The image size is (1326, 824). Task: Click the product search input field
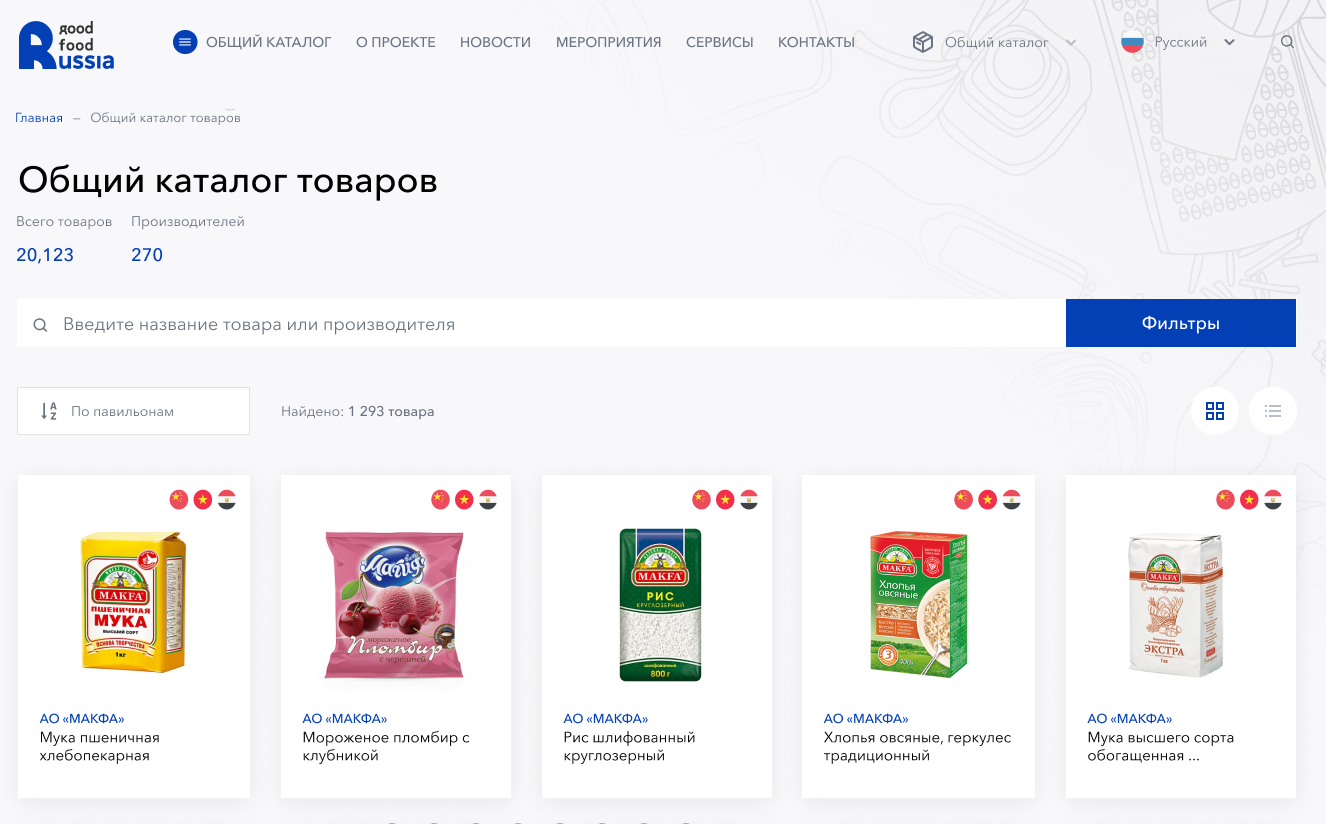click(x=541, y=324)
